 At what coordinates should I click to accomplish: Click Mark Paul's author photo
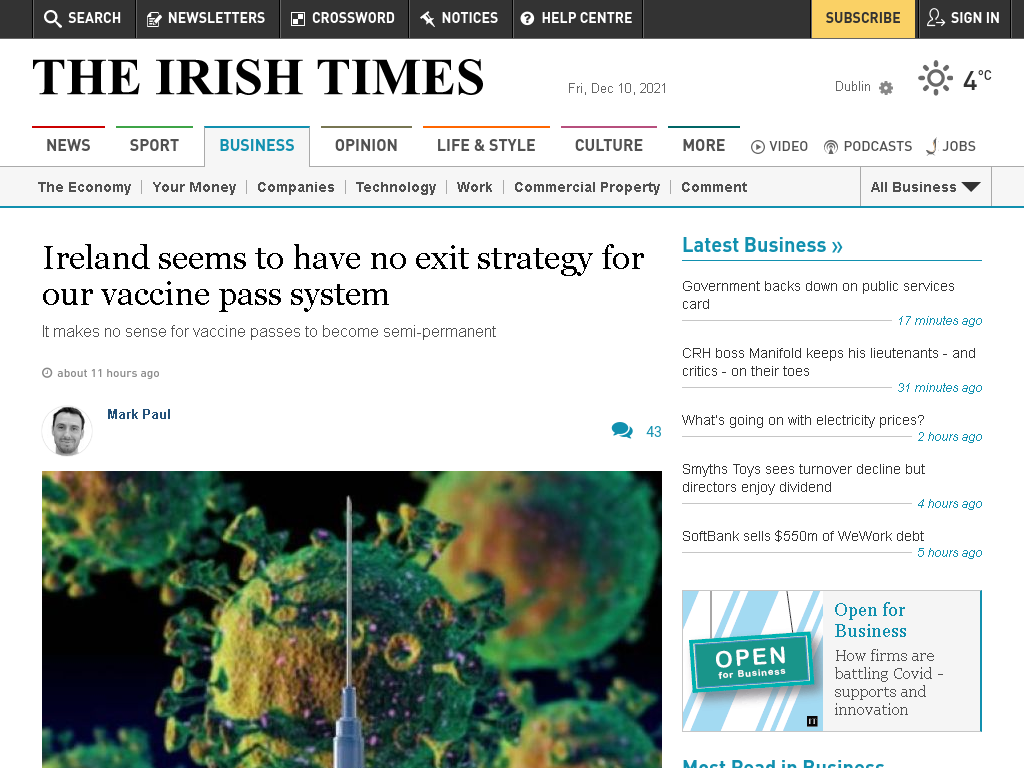point(67,430)
